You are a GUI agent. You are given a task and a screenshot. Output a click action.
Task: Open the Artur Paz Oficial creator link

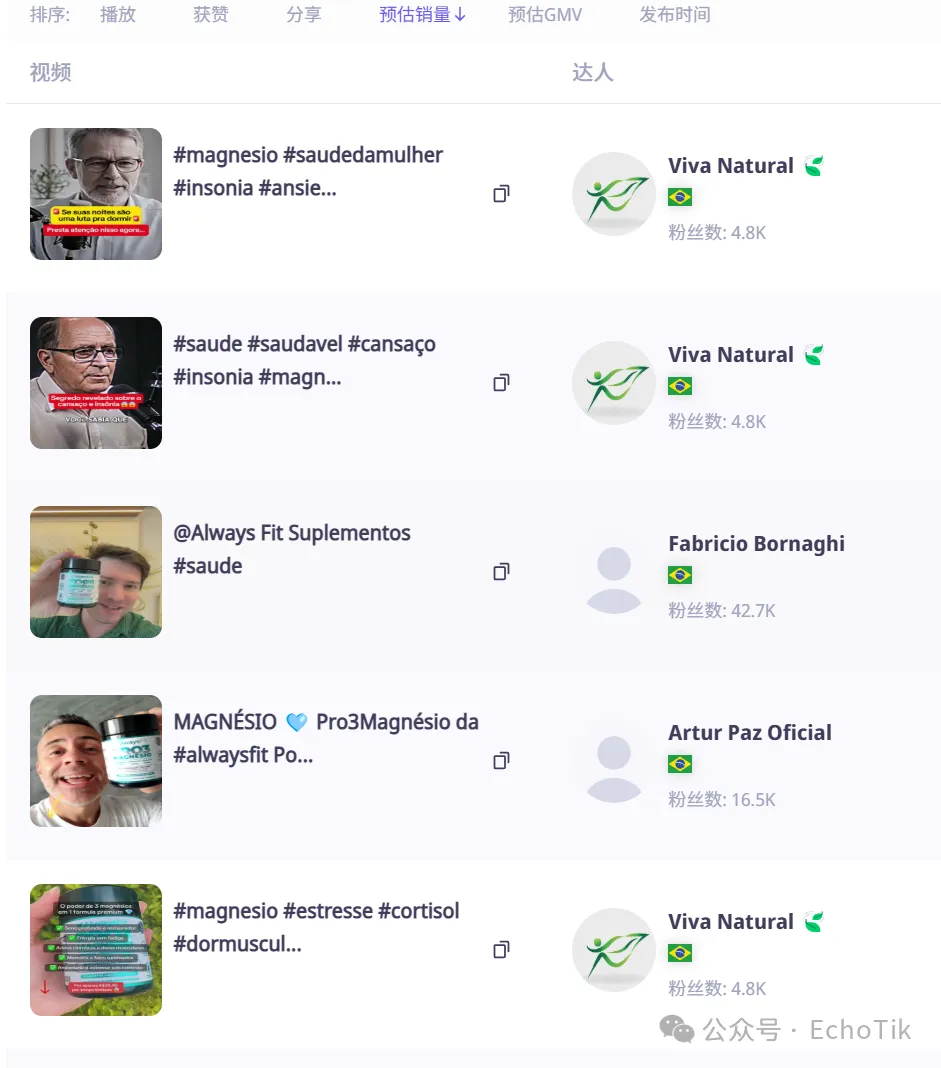pyautogui.click(x=750, y=733)
